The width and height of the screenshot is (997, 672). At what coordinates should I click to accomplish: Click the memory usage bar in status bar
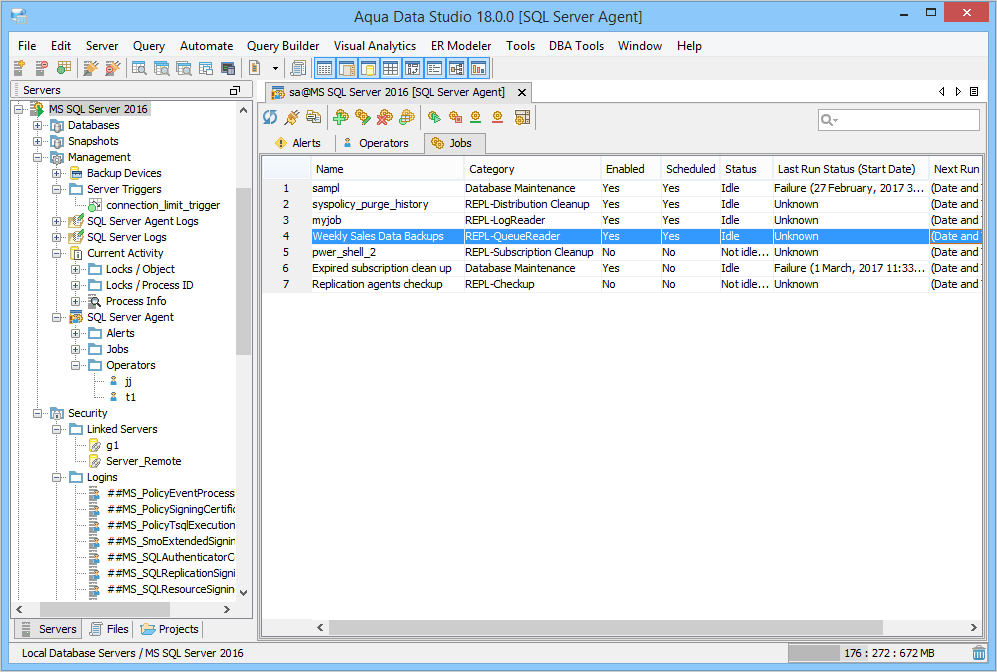[x=877, y=653]
